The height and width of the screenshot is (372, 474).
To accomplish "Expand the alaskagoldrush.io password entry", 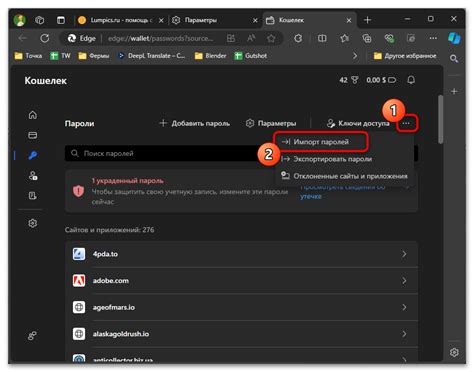I will tap(242, 334).
